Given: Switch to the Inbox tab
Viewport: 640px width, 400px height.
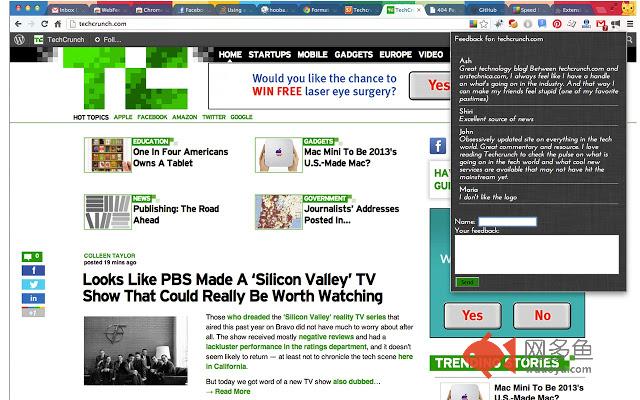Looking at the screenshot, I should tap(67, 9).
